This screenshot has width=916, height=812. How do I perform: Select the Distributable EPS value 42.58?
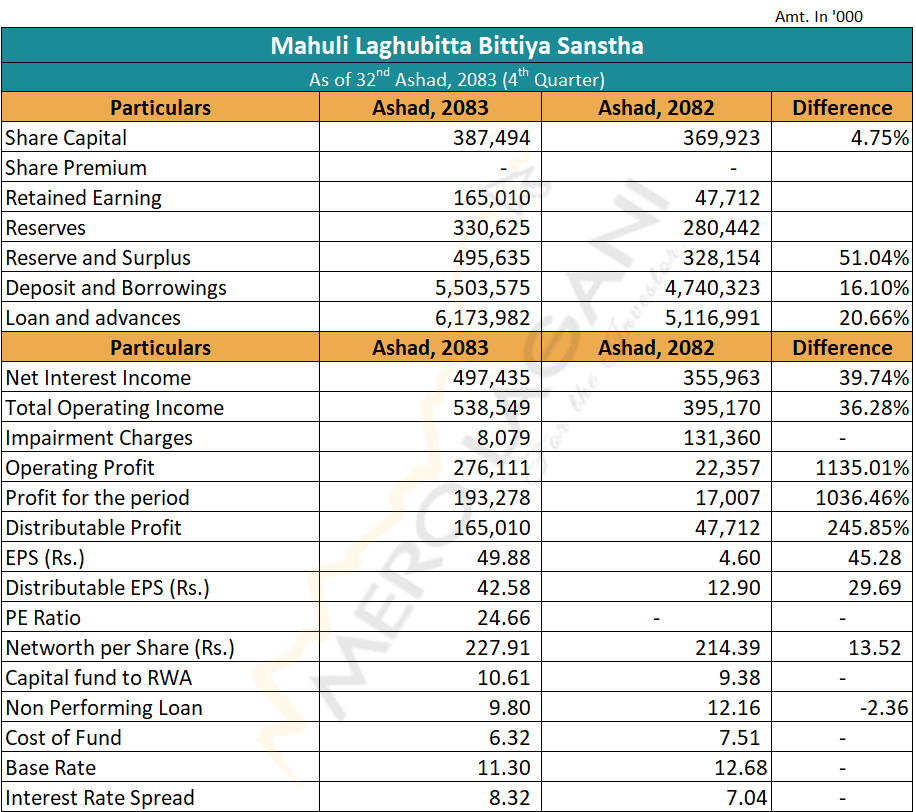click(503, 588)
